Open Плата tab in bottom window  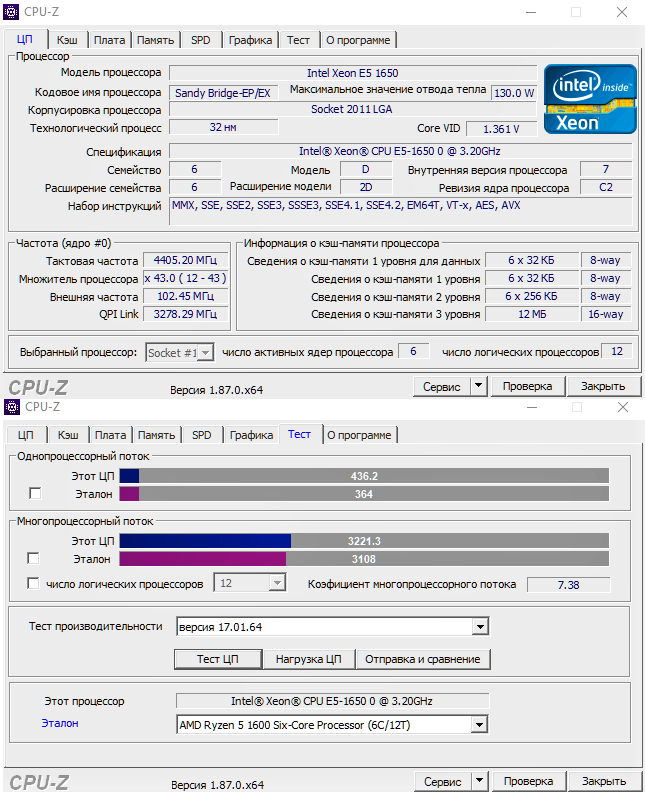tap(110, 435)
